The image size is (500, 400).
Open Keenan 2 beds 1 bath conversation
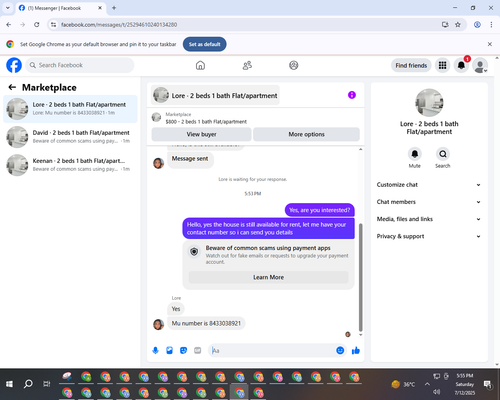[70, 165]
